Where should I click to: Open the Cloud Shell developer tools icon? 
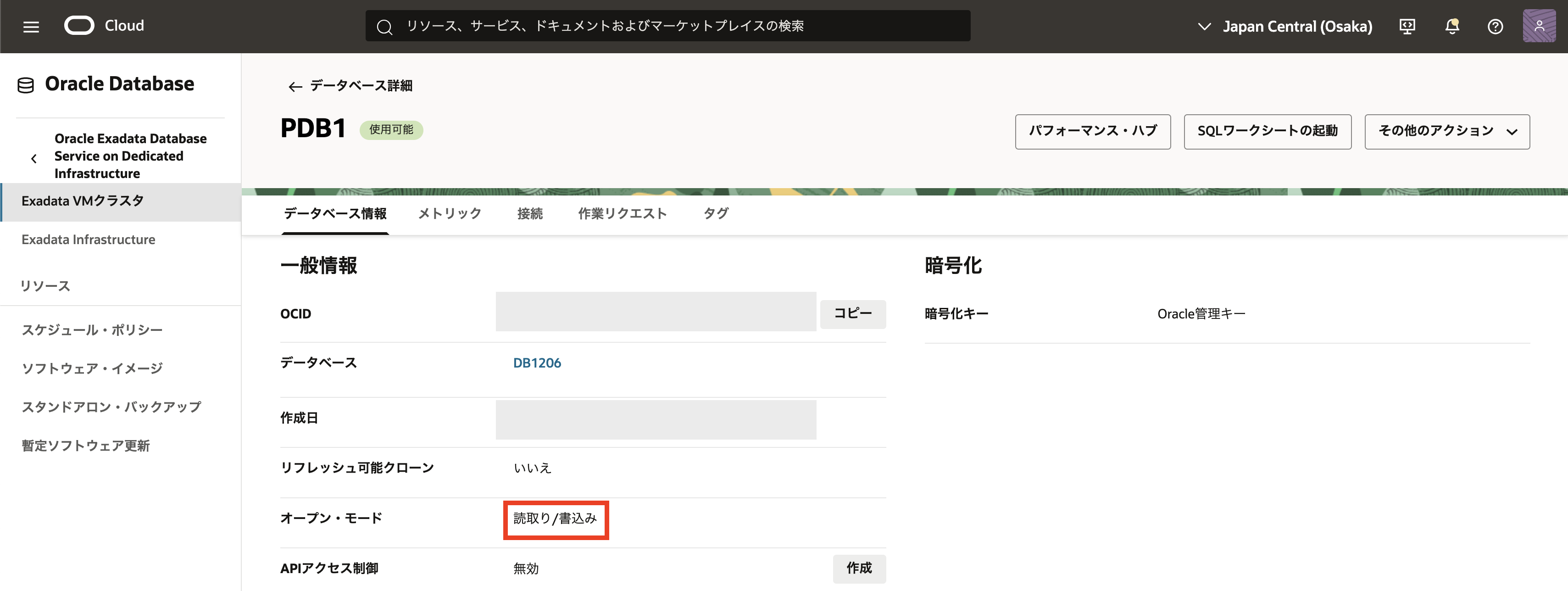click(1407, 26)
